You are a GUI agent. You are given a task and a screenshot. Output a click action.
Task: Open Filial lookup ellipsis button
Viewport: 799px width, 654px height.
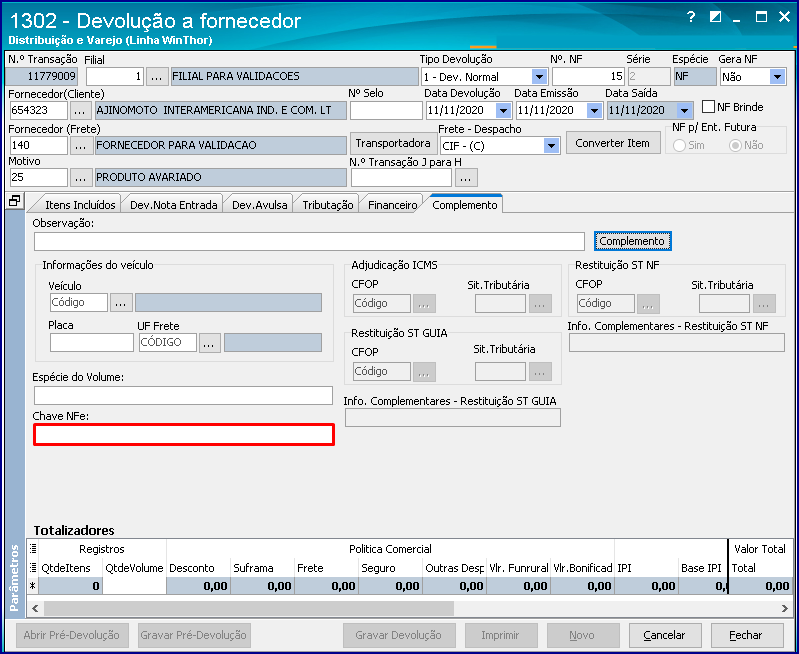click(157, 77)
